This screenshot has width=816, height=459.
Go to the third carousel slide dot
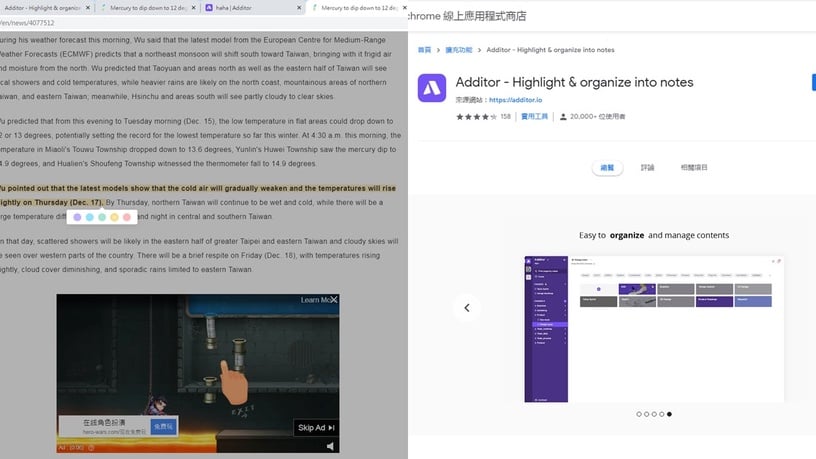(x=654, y=414)
